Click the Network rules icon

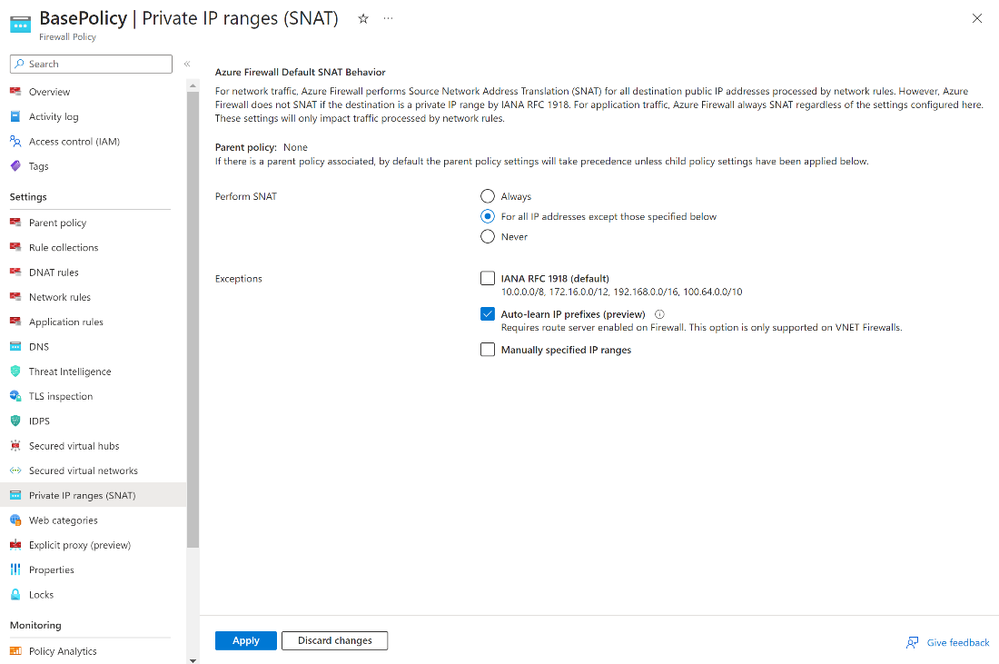pos(15,297)
